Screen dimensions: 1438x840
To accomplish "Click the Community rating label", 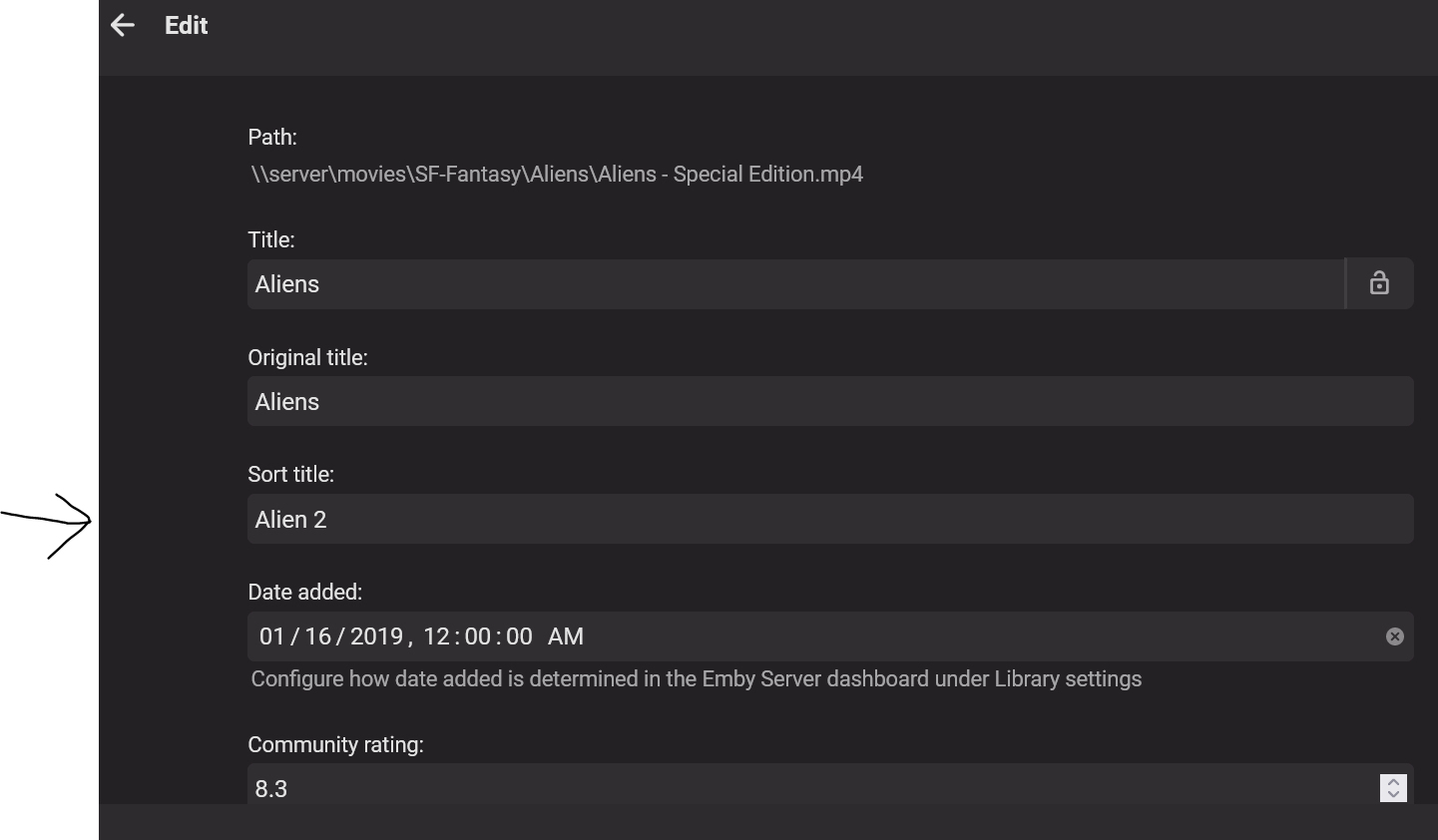I will (x=335, y=744).
